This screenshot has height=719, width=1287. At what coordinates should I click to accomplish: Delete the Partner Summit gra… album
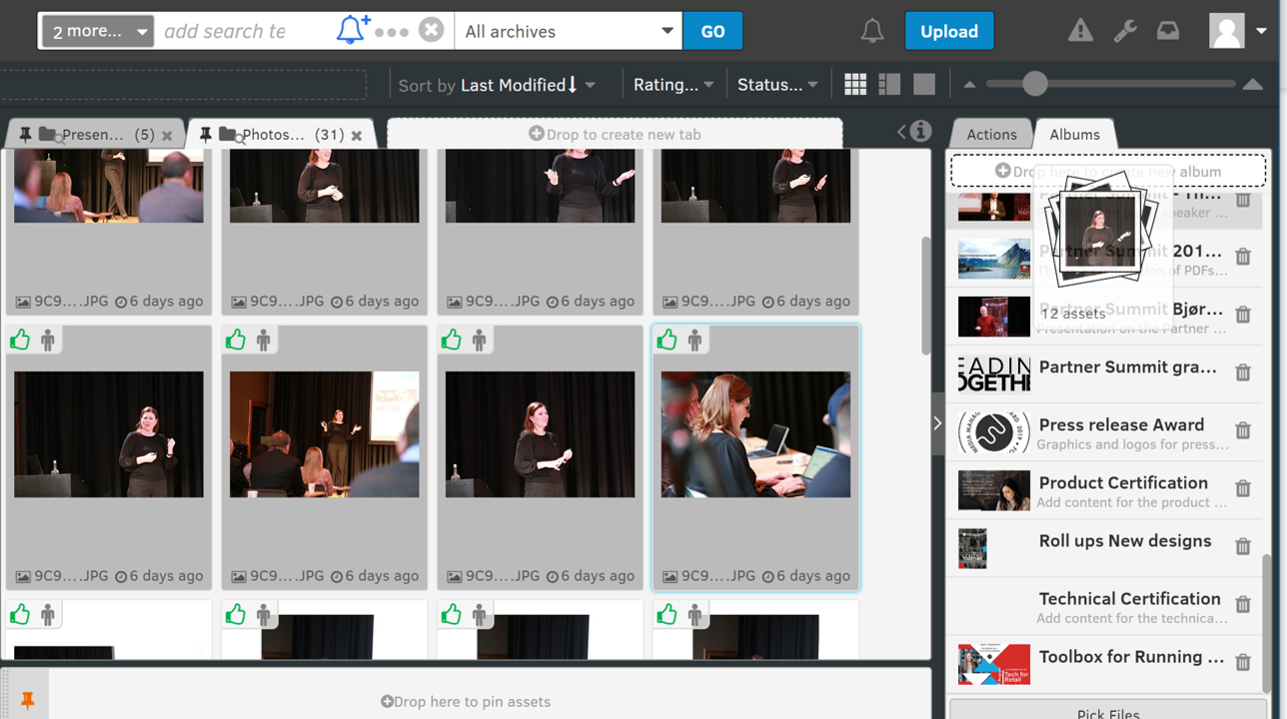[x=1243, y=373]
